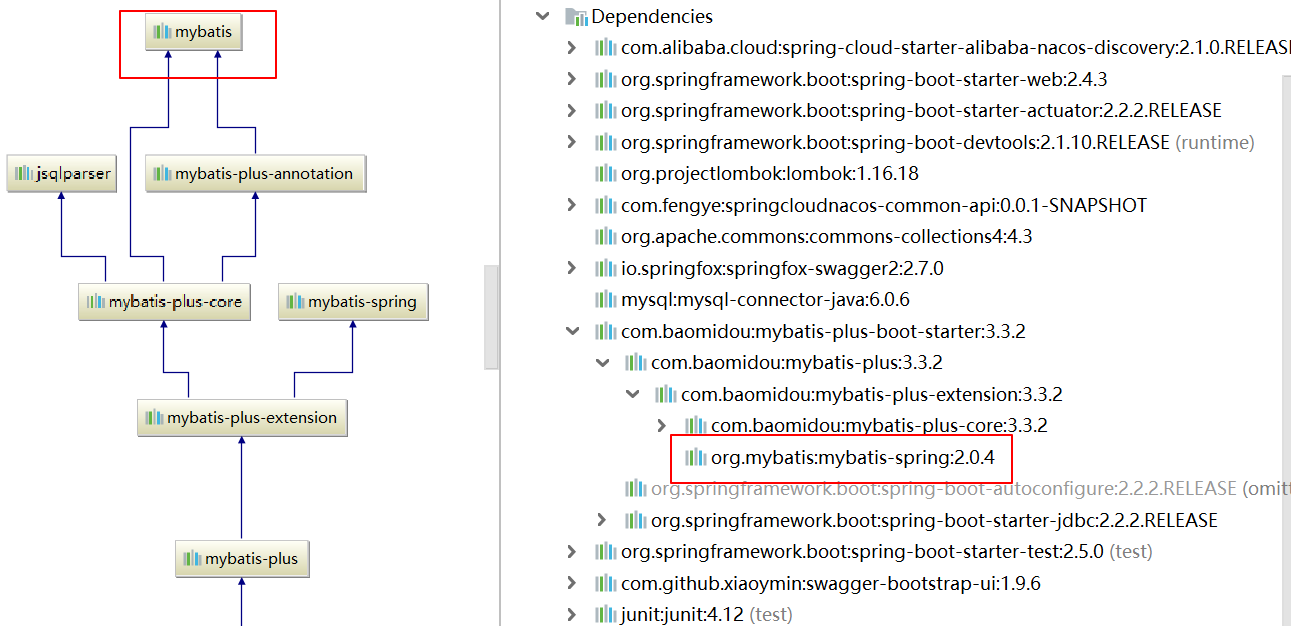Expand com.github.xiaoymin:swagger-bootstrap-ui:1.9.6

click(571, 583)
